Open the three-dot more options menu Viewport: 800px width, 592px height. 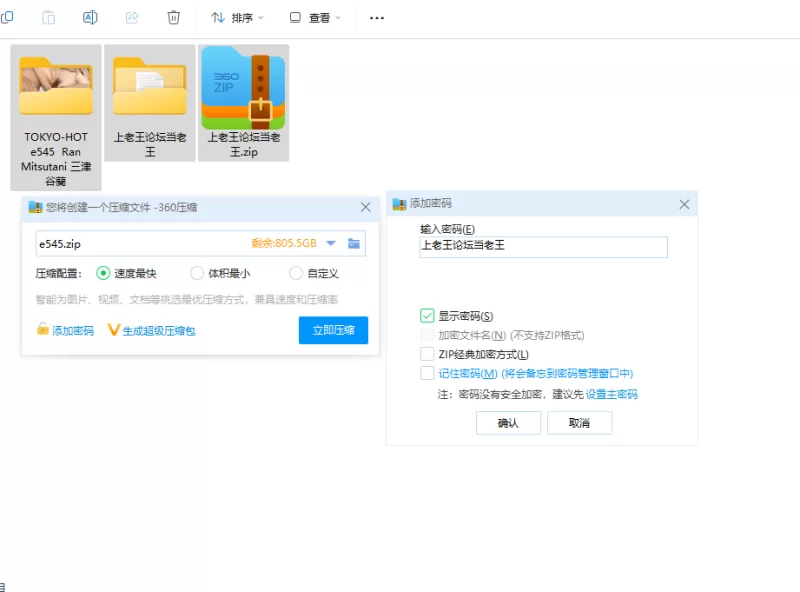tap(377, 18)
